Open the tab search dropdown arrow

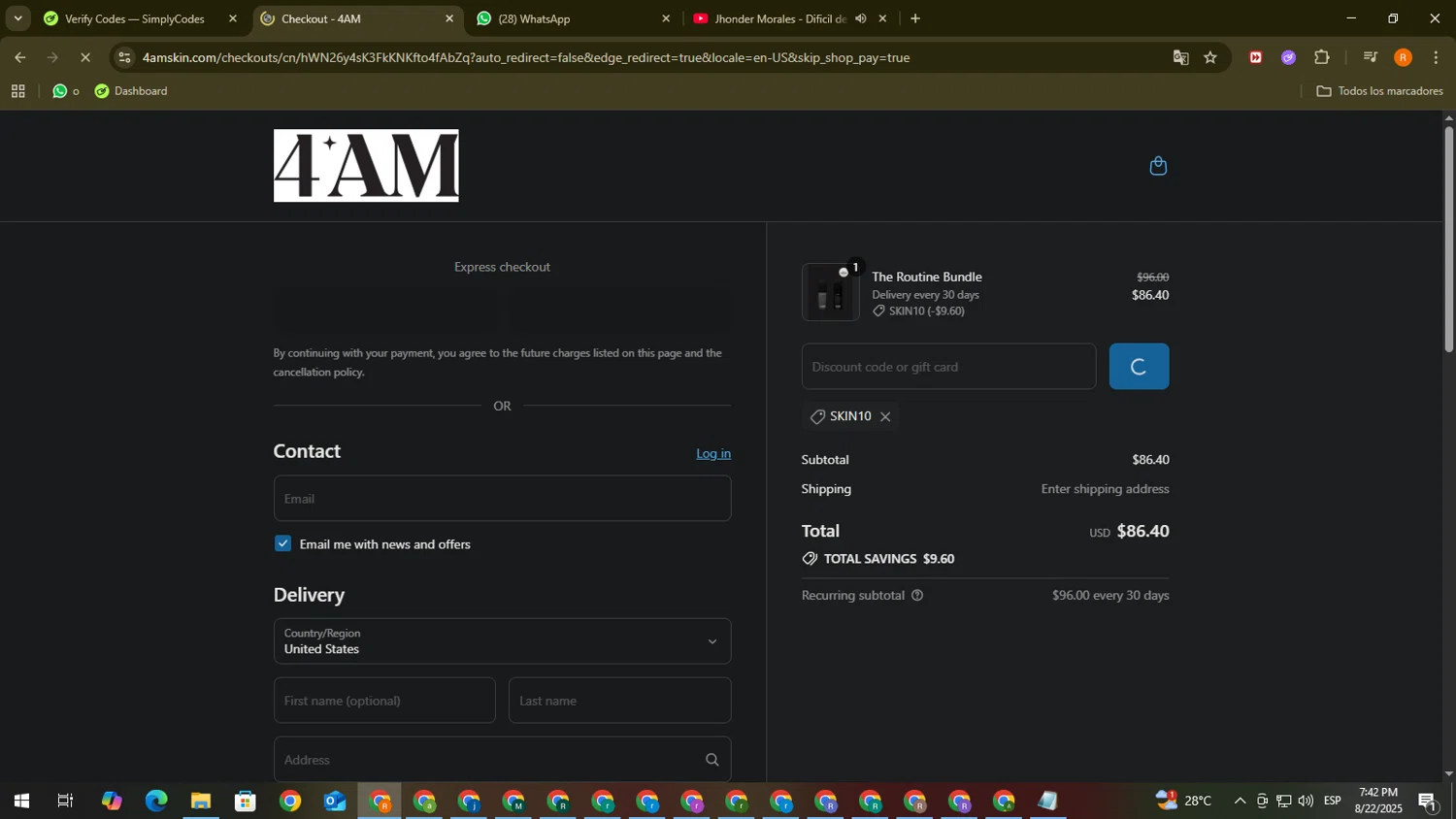17,18
